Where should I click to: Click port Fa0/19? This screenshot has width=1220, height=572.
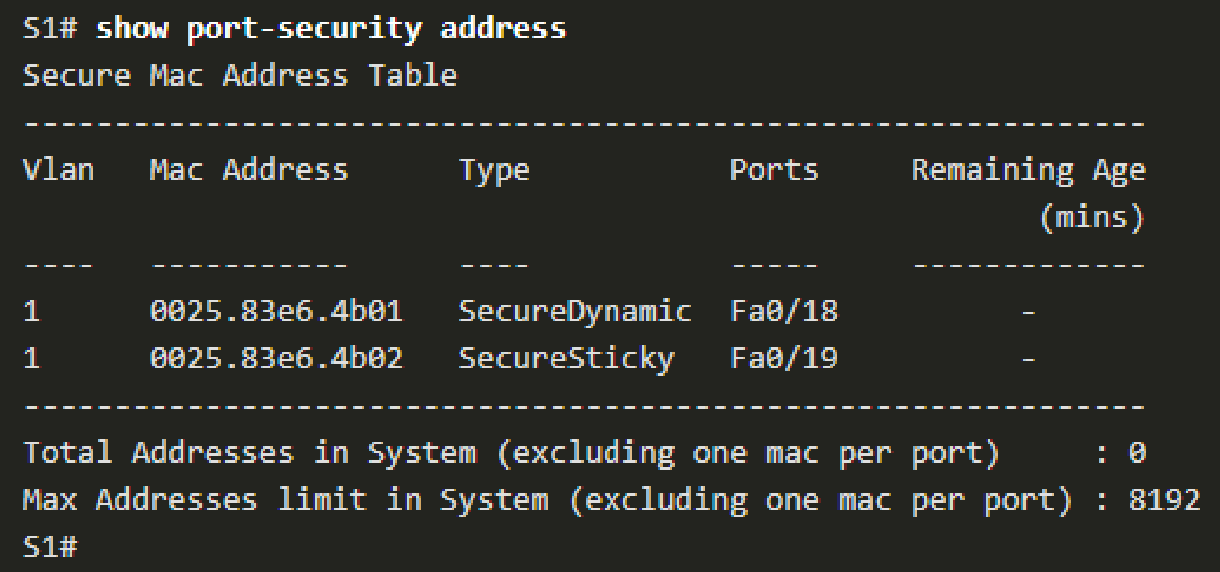(784, 358)
